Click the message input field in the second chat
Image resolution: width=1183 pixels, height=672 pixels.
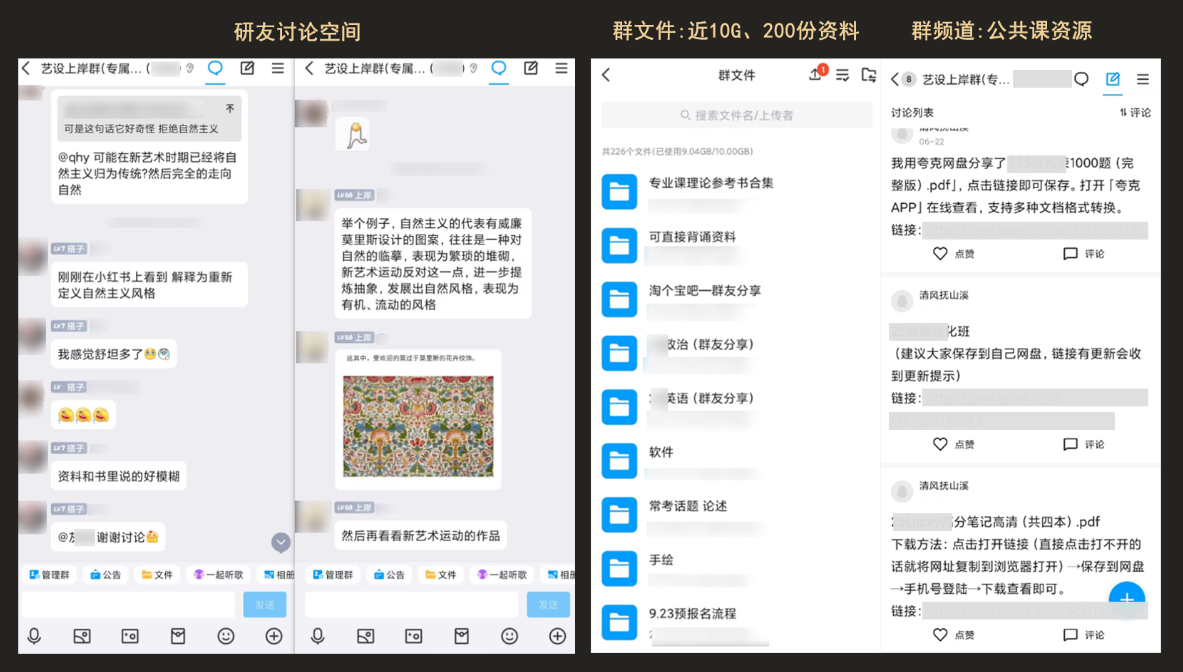coord(412,605)
